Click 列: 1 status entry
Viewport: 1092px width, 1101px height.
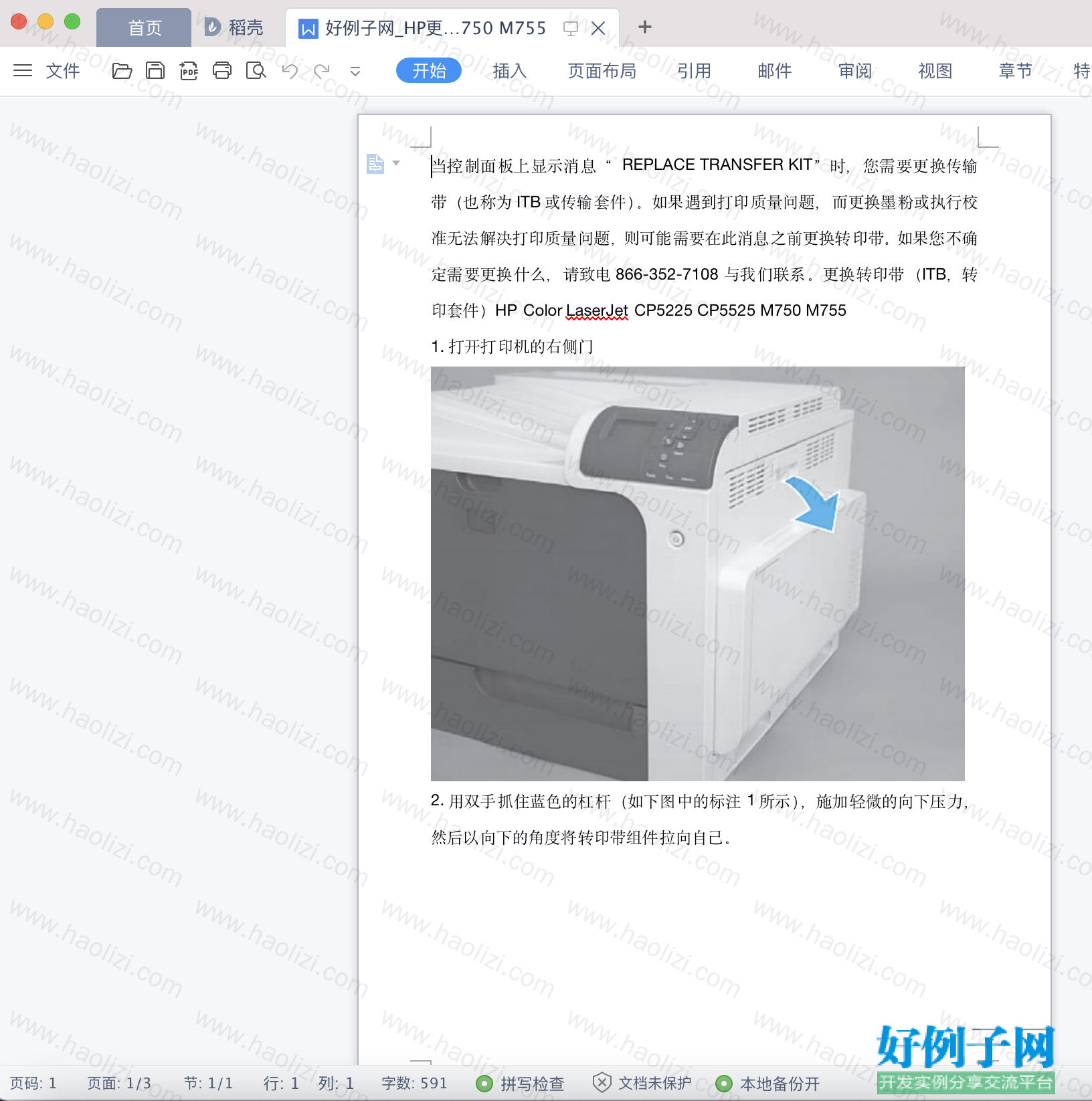(336, 1084)
